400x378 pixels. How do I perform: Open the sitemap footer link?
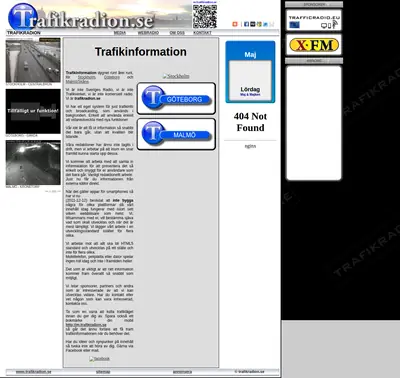click(x=103, y=372)
